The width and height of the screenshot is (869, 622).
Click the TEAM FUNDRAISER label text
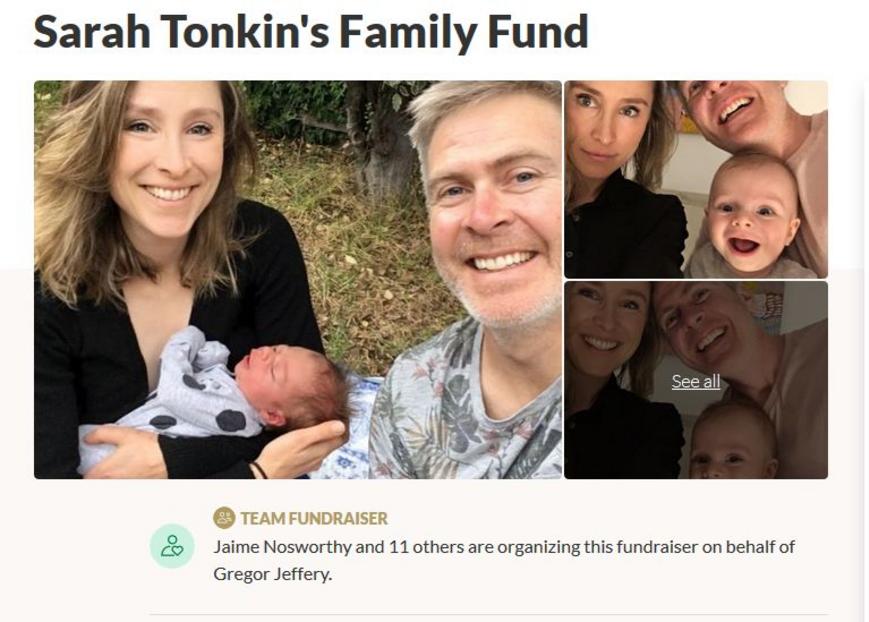(x=314, y=518)
